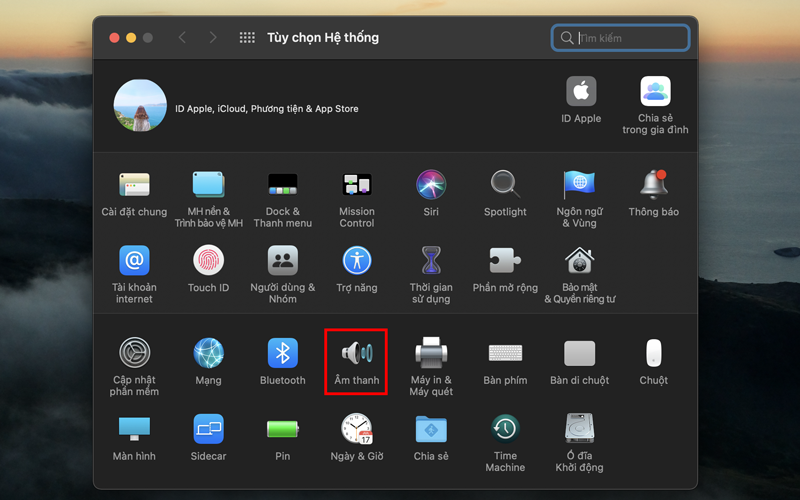
Task: Show all preferences with grid button
Action: (247, 38)
